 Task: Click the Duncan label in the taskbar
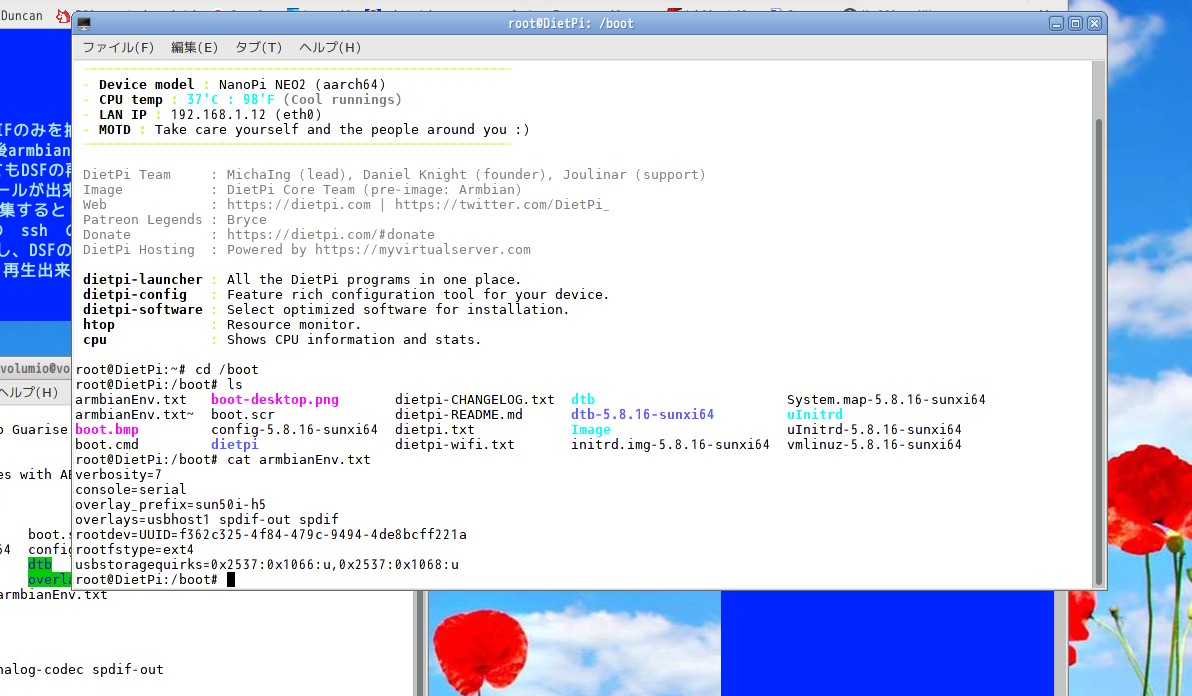(20, 15)
